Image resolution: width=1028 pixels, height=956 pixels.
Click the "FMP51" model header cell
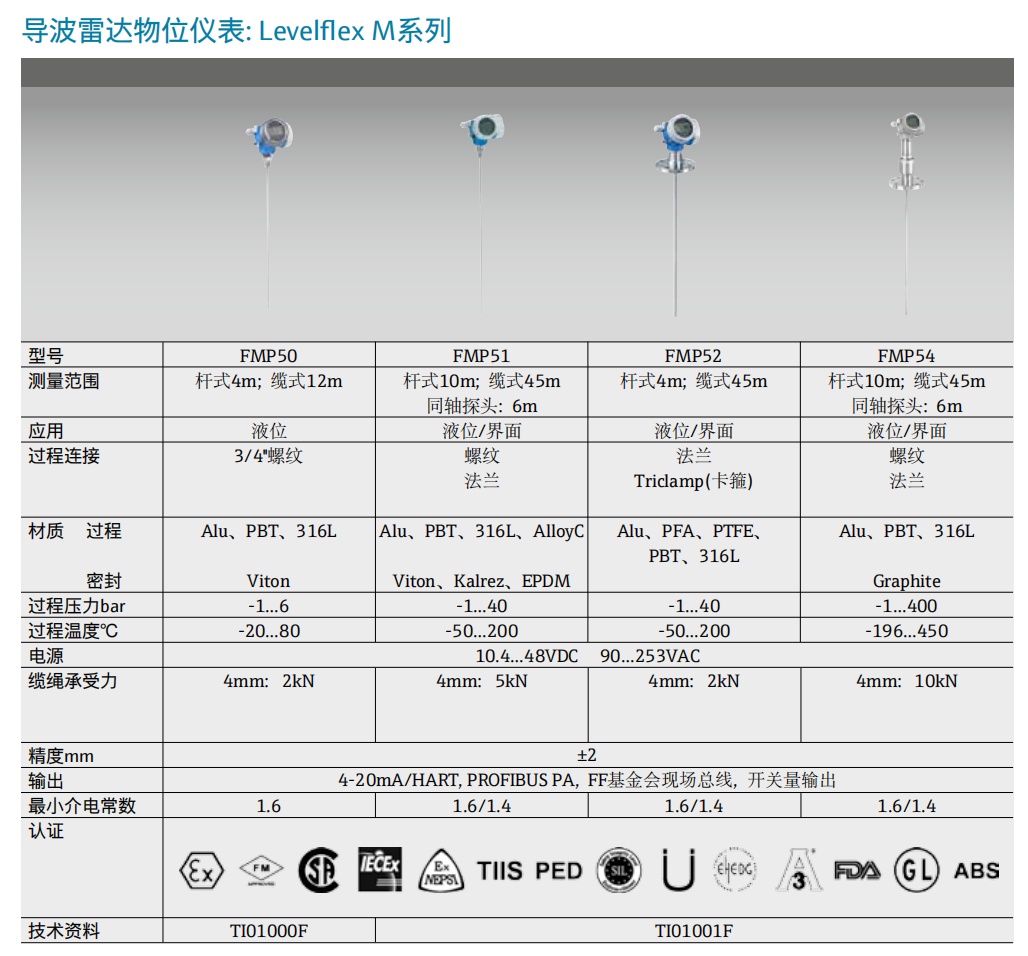[x=481, y=355]
